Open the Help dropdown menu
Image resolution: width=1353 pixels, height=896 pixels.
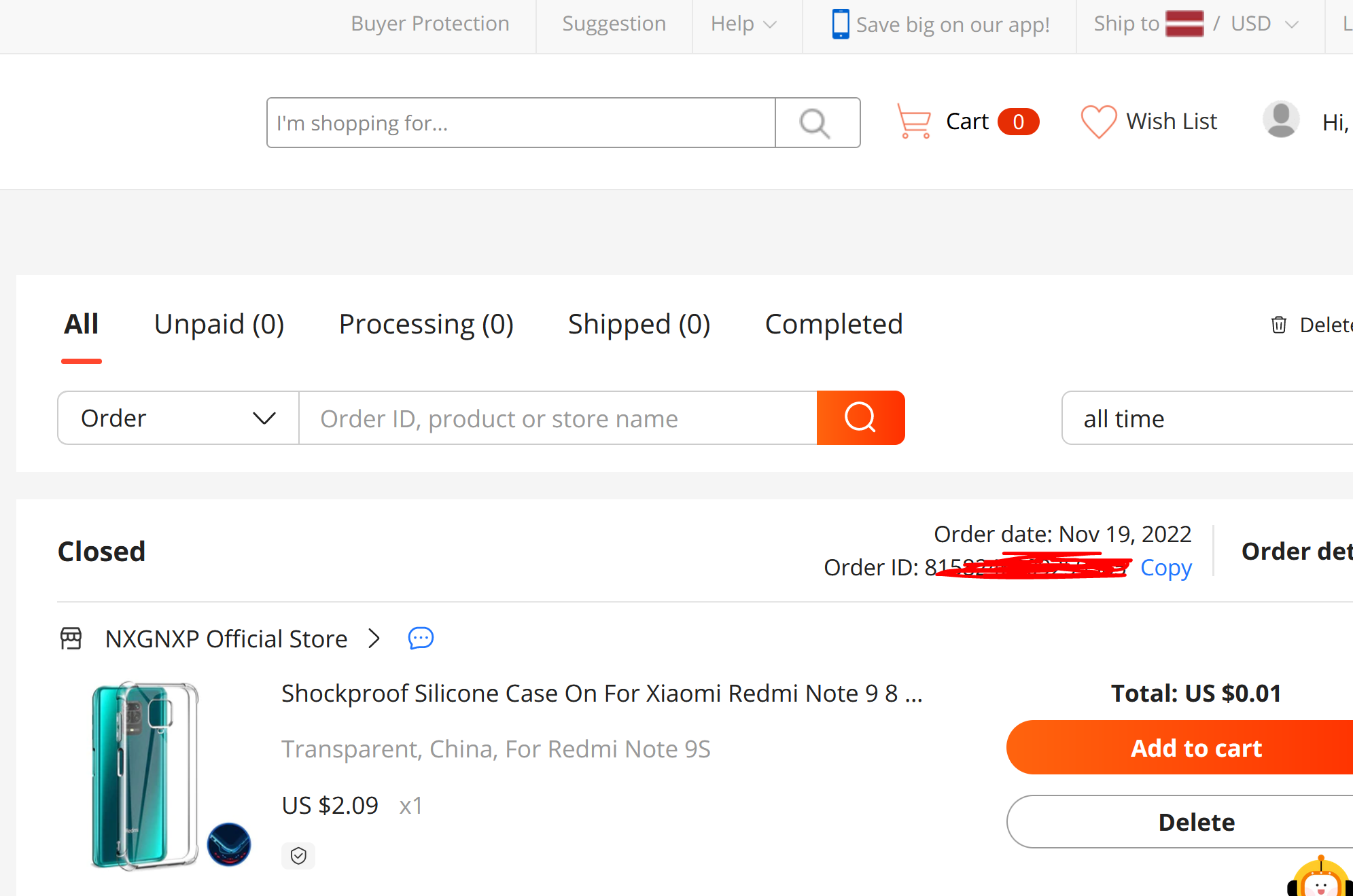(743, 24)
